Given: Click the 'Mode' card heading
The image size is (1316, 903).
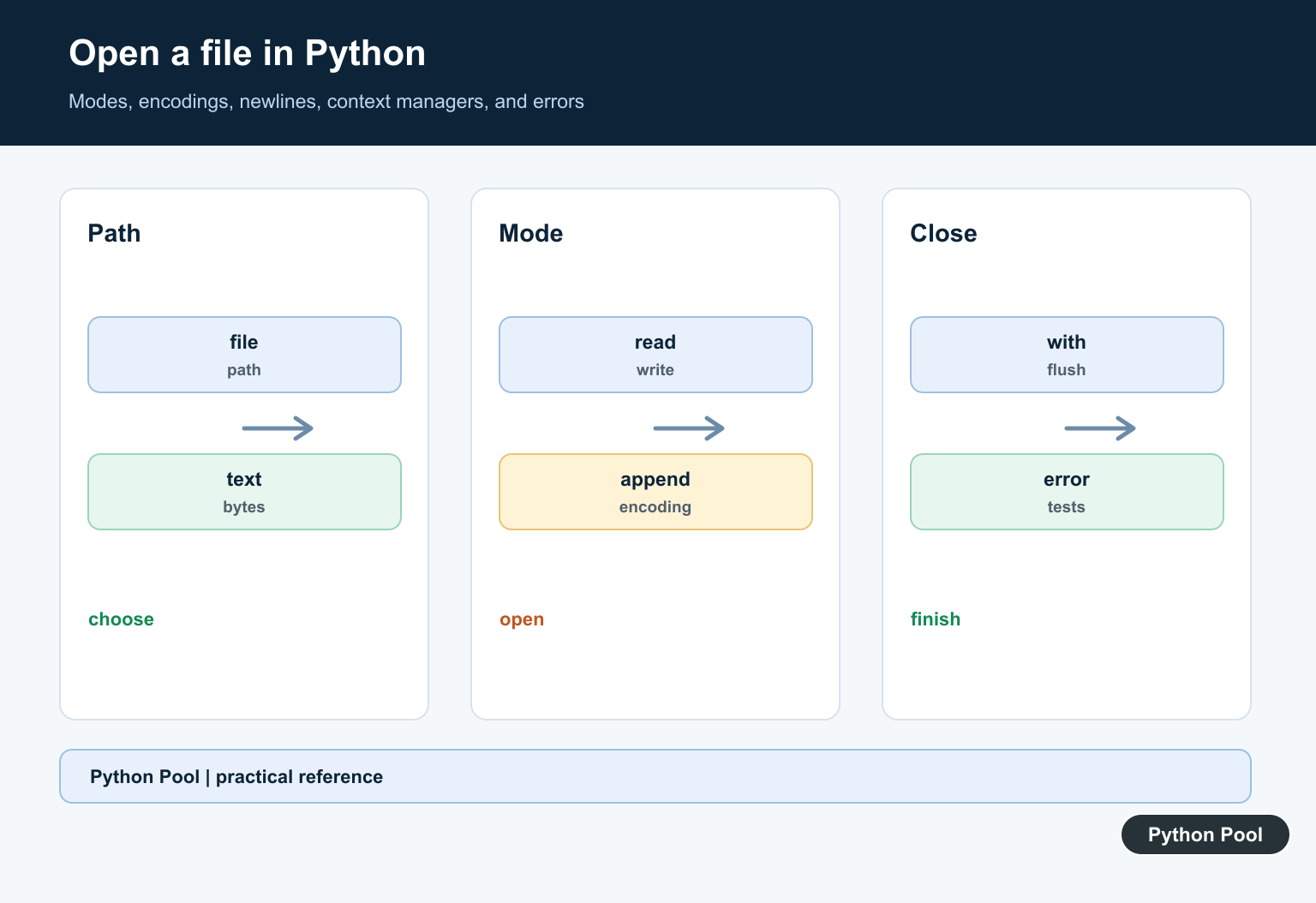Looking at the screenshot, I should (x=531, y=233).
